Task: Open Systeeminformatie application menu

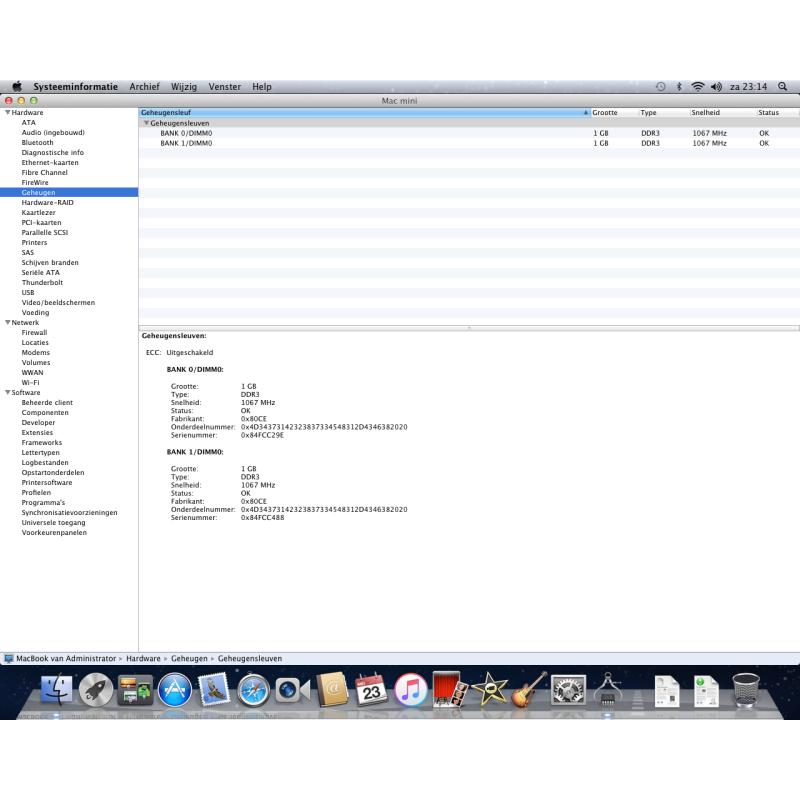Action: [76, 87]
